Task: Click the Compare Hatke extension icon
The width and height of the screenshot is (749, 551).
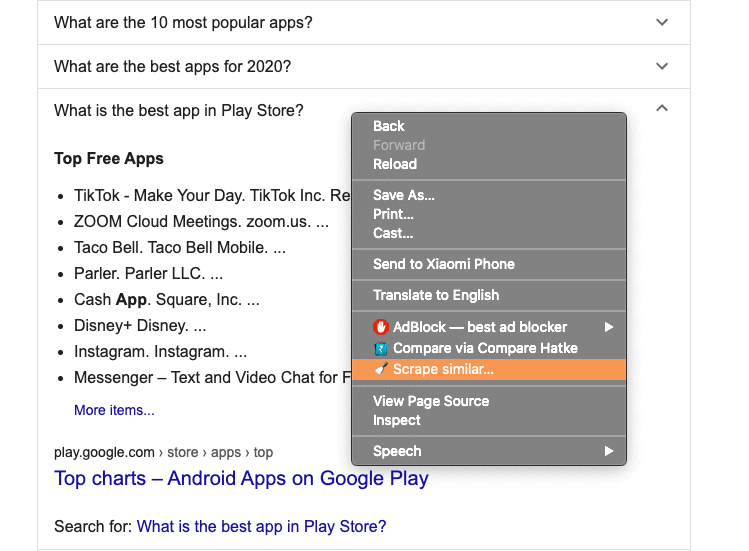Action: point(381,348)
